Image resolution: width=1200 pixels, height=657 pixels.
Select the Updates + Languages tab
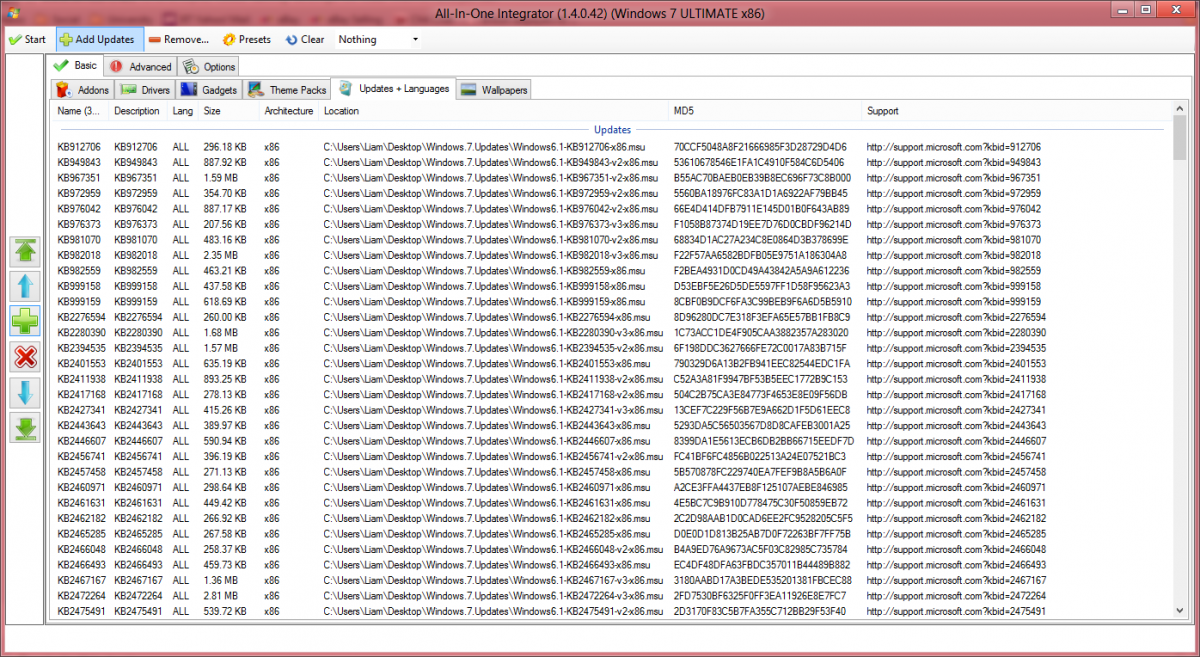394,88
